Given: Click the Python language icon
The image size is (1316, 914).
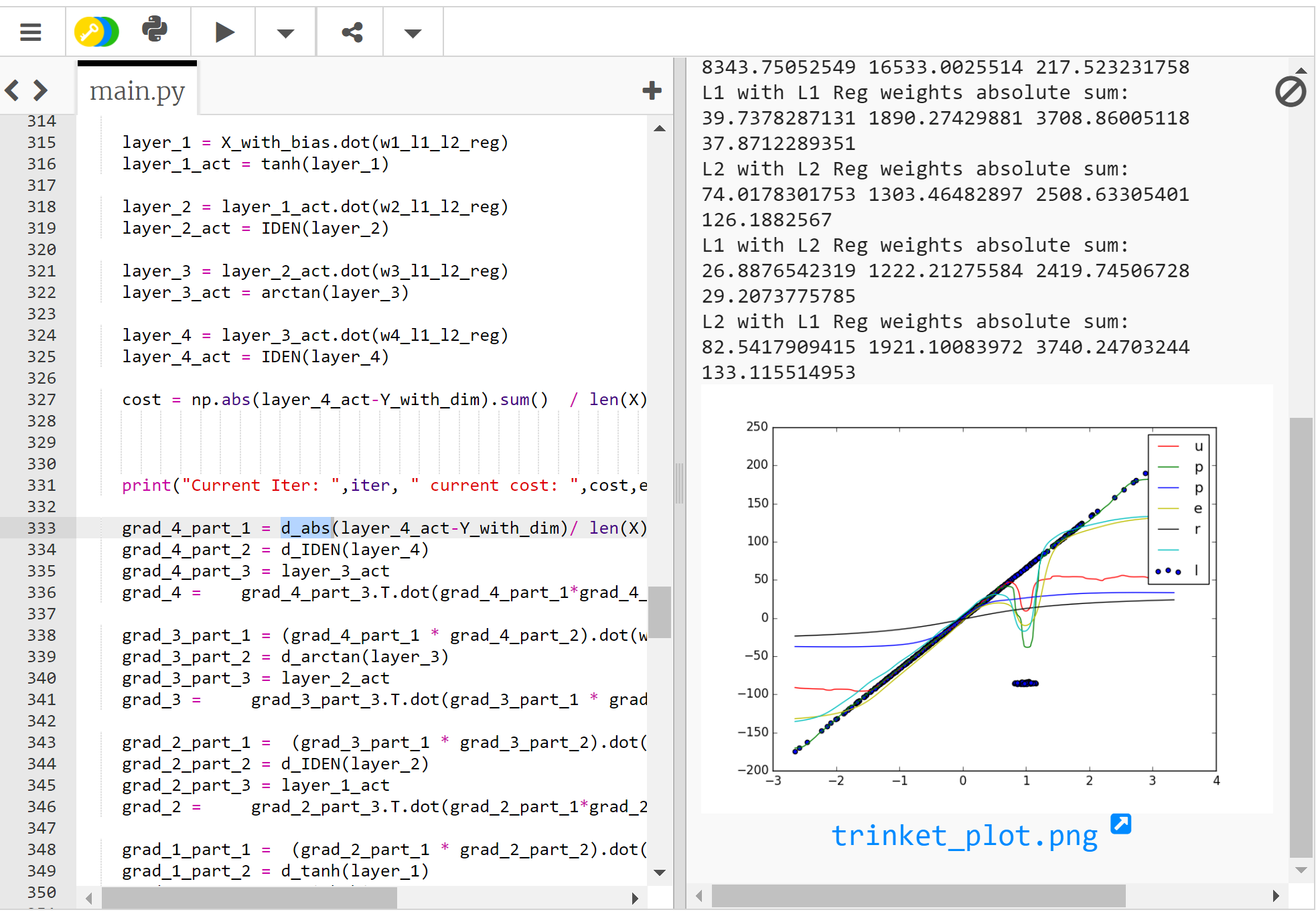Looking at the screenshot, I should (155, 30).
